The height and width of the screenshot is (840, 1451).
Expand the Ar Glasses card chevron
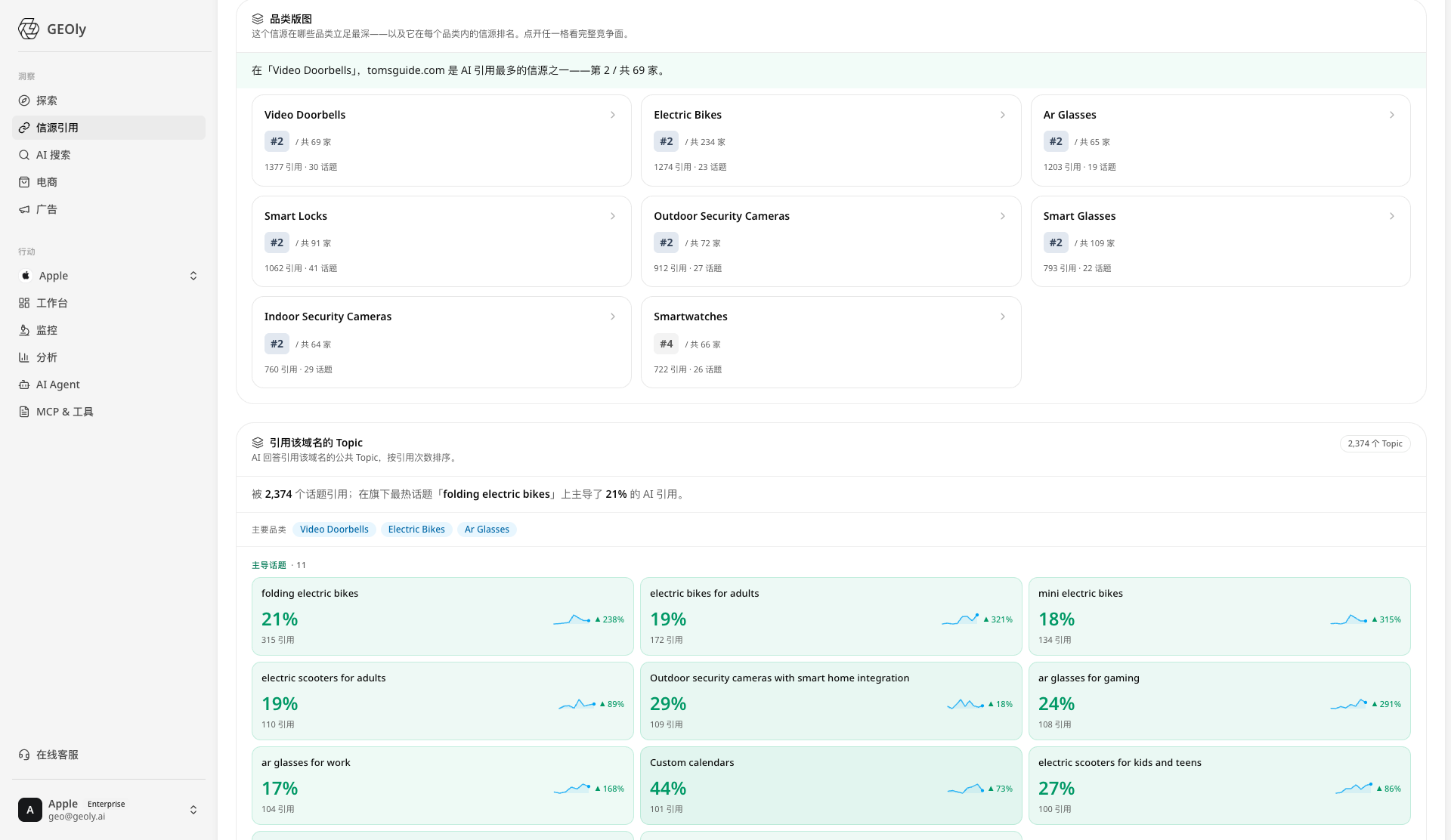(1392, 115)
